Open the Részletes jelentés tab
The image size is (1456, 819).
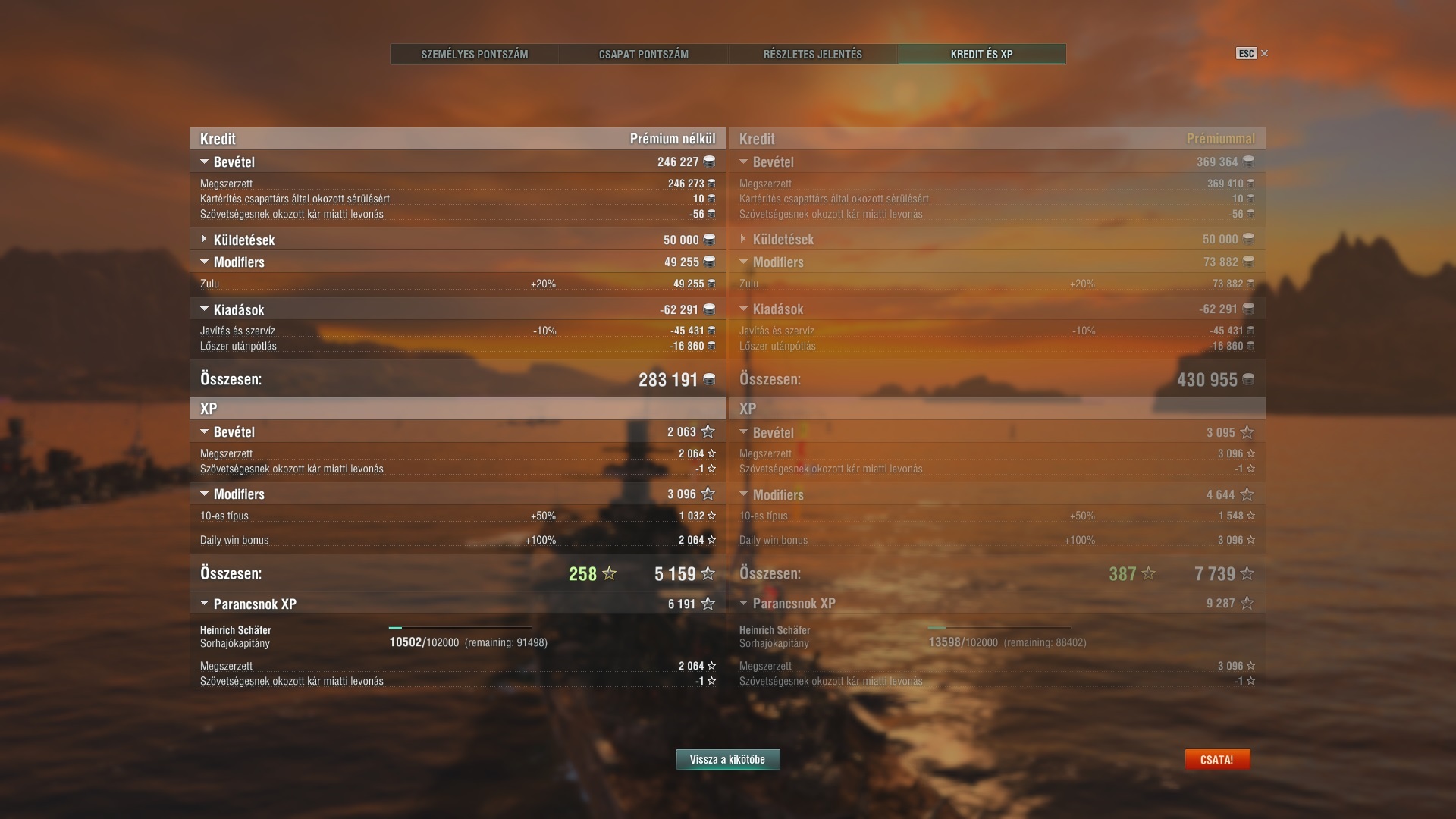813,54
